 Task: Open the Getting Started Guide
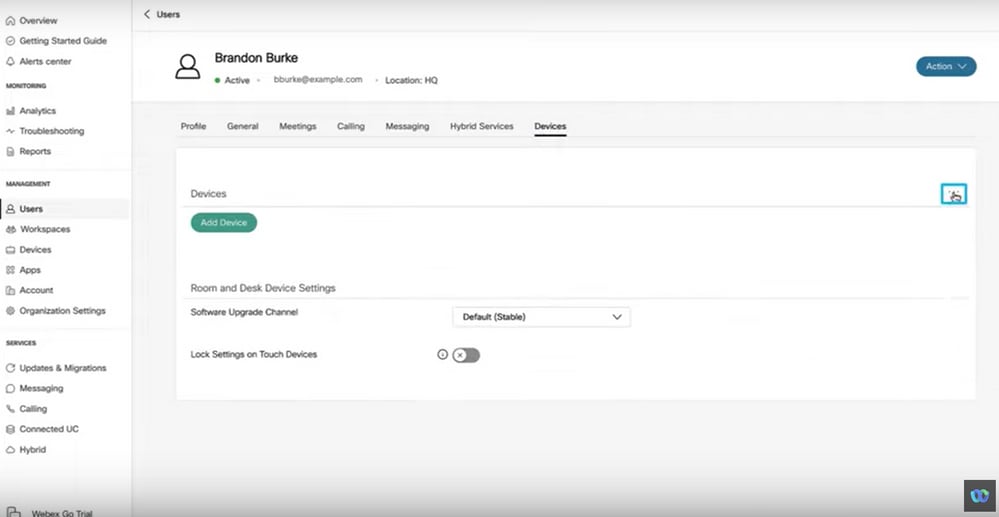pos(56,41)
